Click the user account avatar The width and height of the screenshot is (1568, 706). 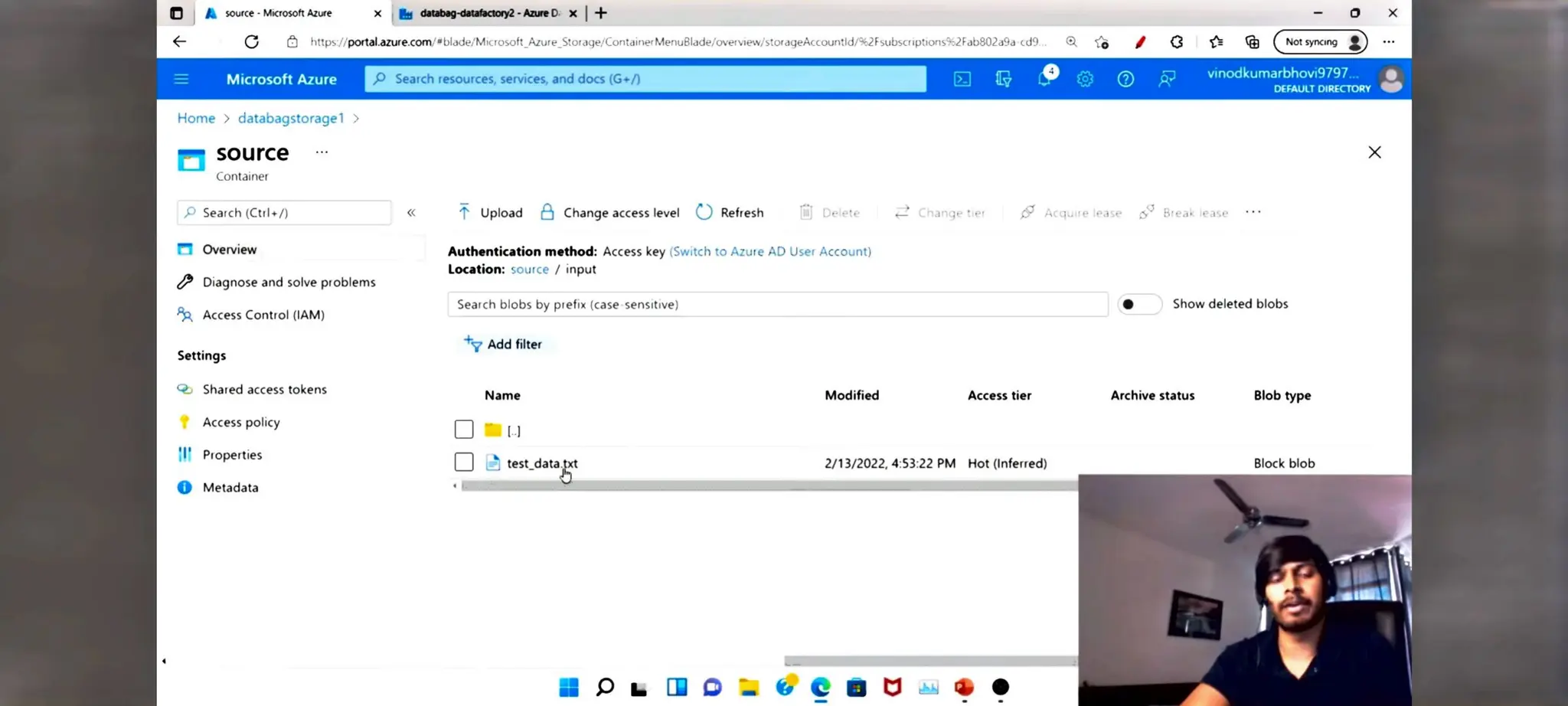tap(1391, 79)
